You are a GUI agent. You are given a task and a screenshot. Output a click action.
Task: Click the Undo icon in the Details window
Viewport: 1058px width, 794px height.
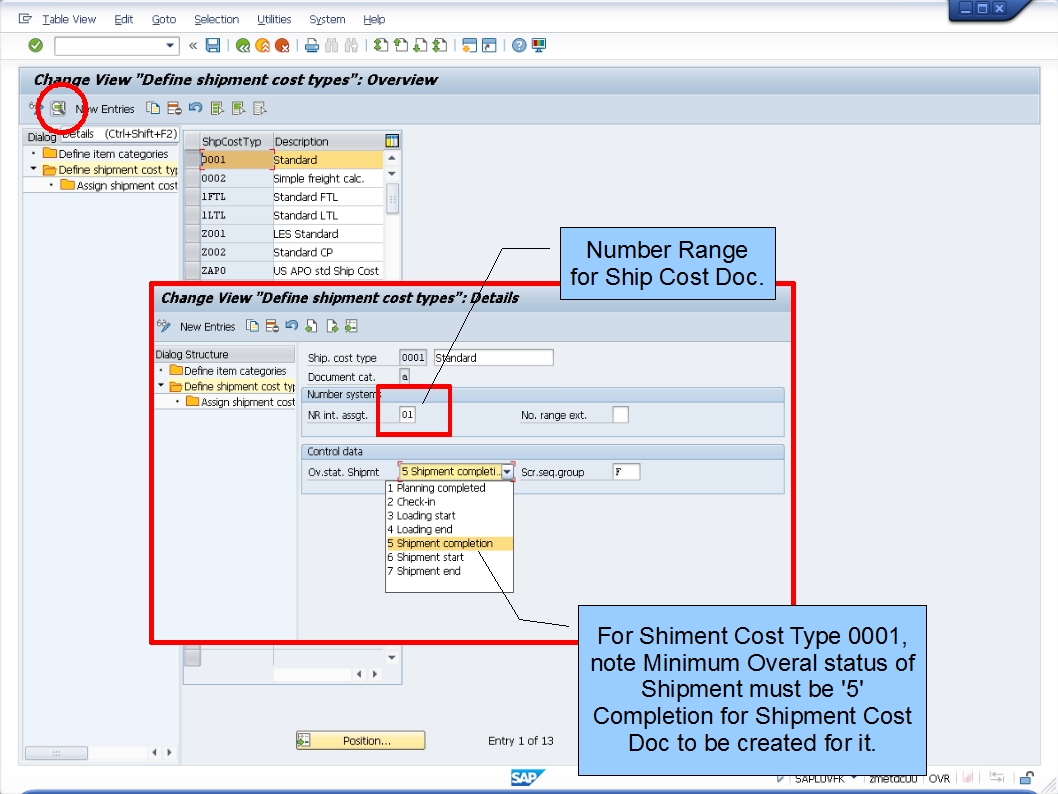292,326
